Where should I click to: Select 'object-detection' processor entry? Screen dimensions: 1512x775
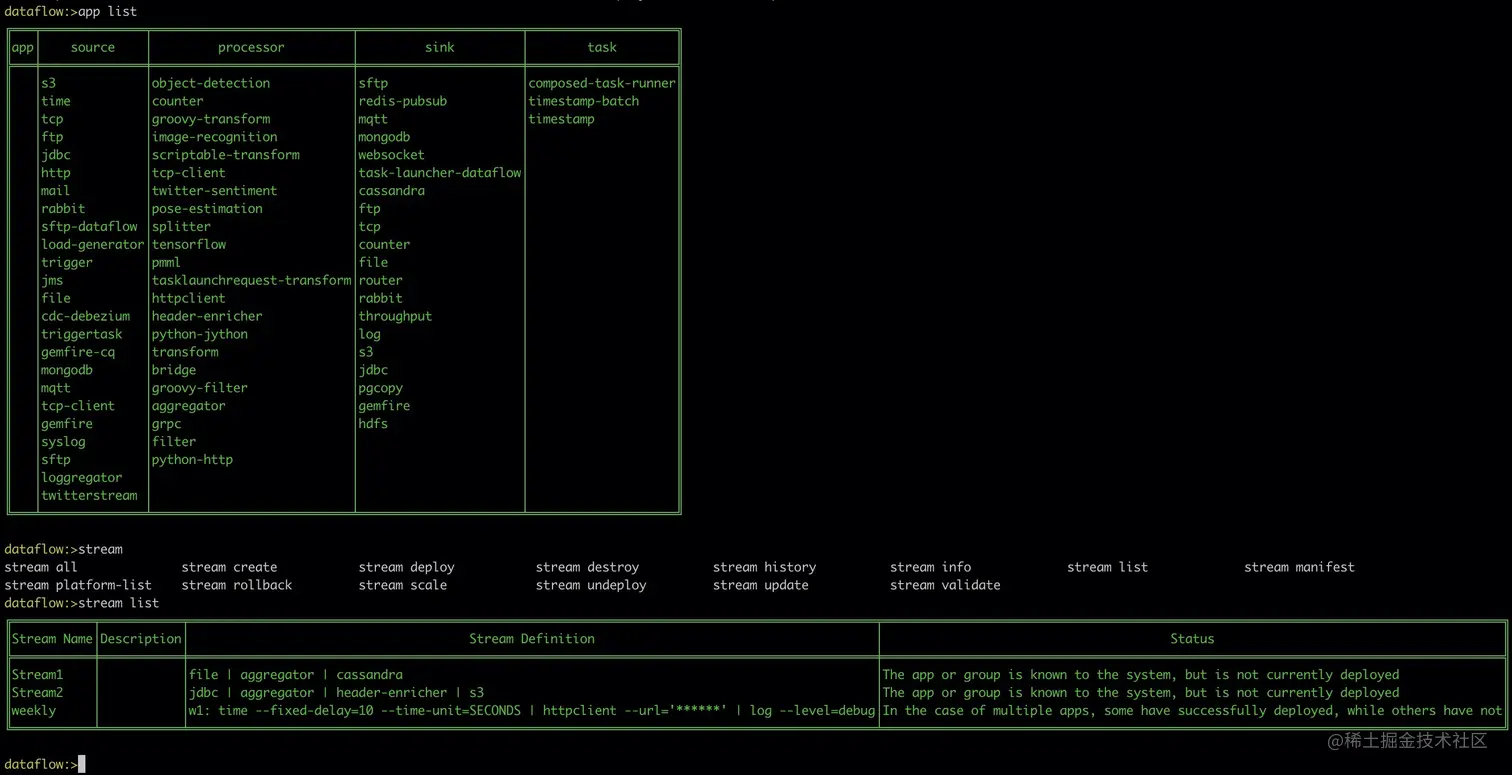point(211,83)
